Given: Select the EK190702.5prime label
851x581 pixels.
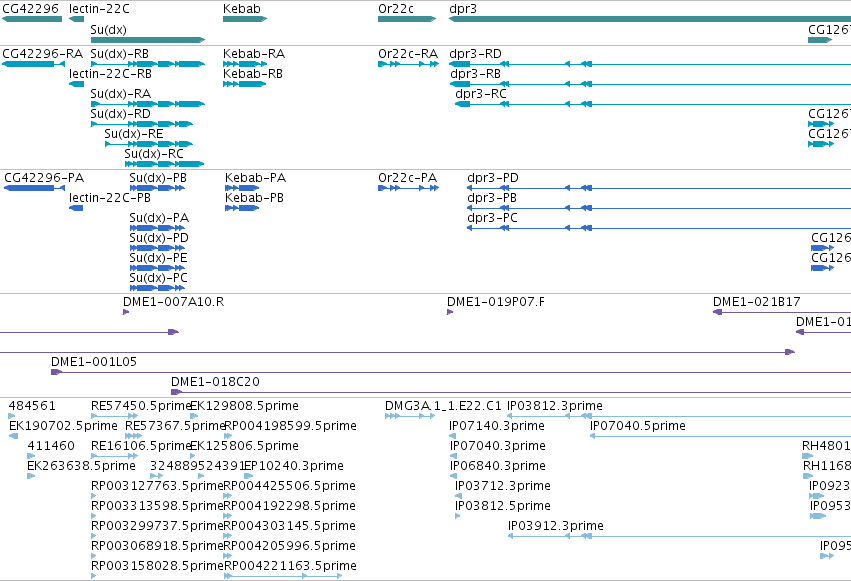Looking at the screenshot, I should coord(63,426).
